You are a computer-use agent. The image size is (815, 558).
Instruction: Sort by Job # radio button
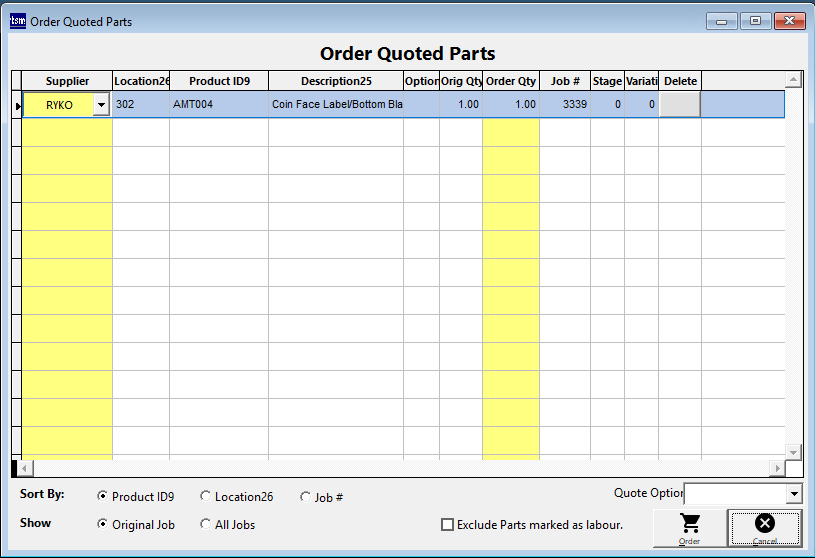[306, 497]
